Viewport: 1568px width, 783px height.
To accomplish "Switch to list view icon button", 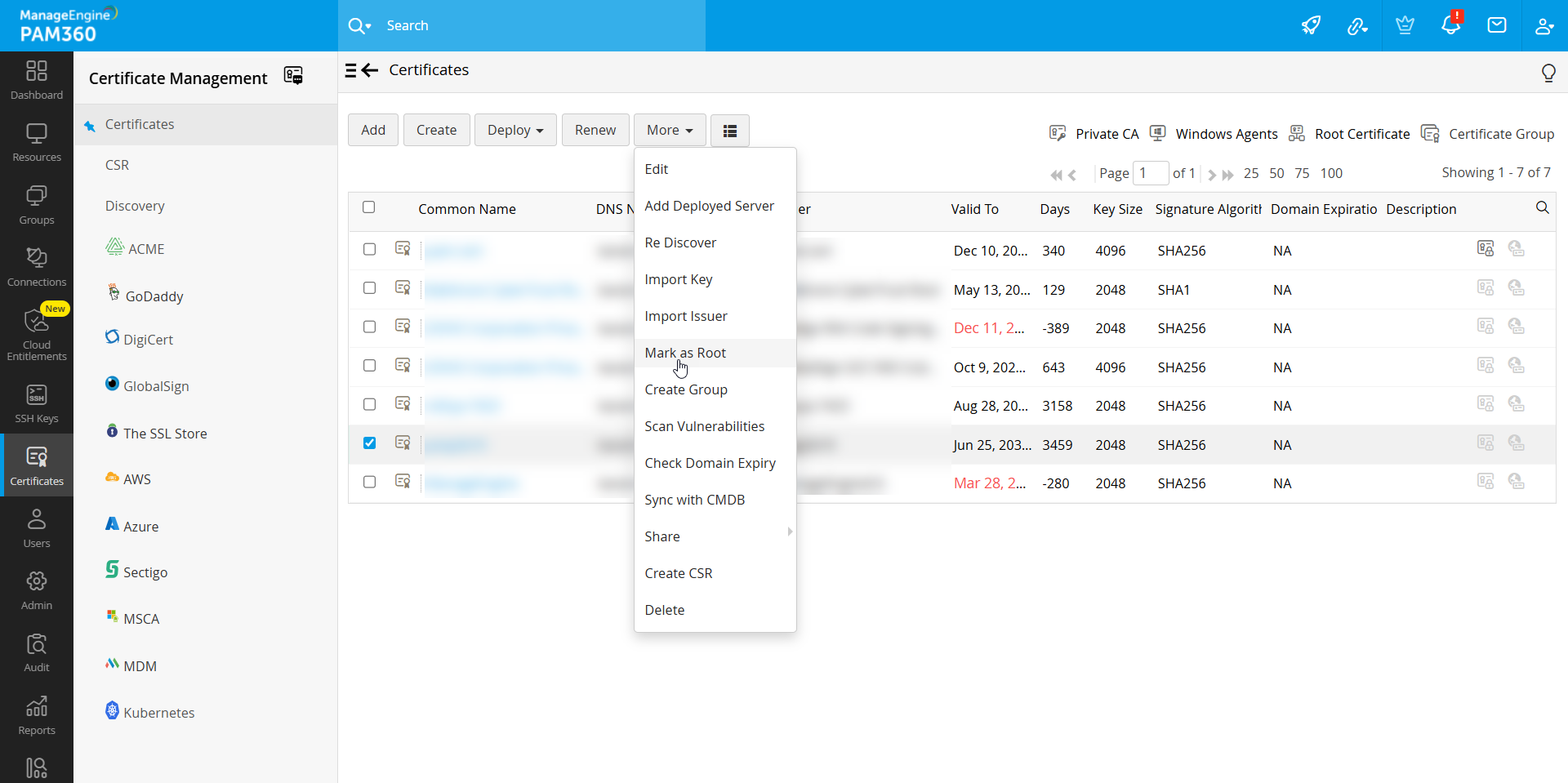I will click(730, 131).
